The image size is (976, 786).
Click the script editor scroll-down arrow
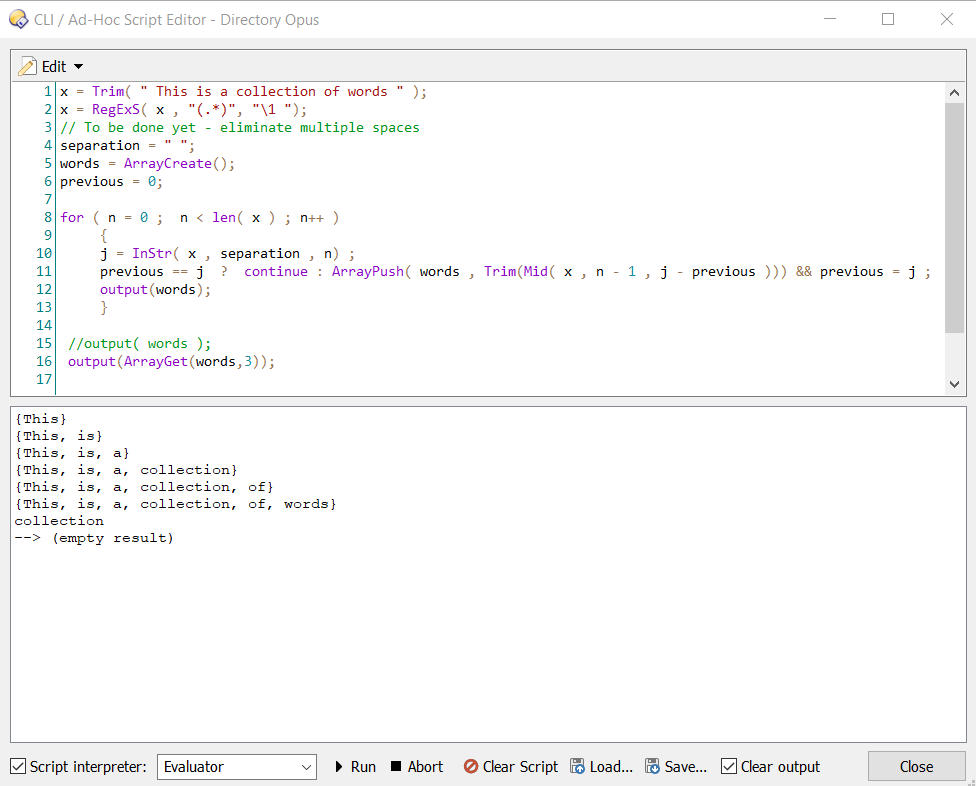(954, 384)
